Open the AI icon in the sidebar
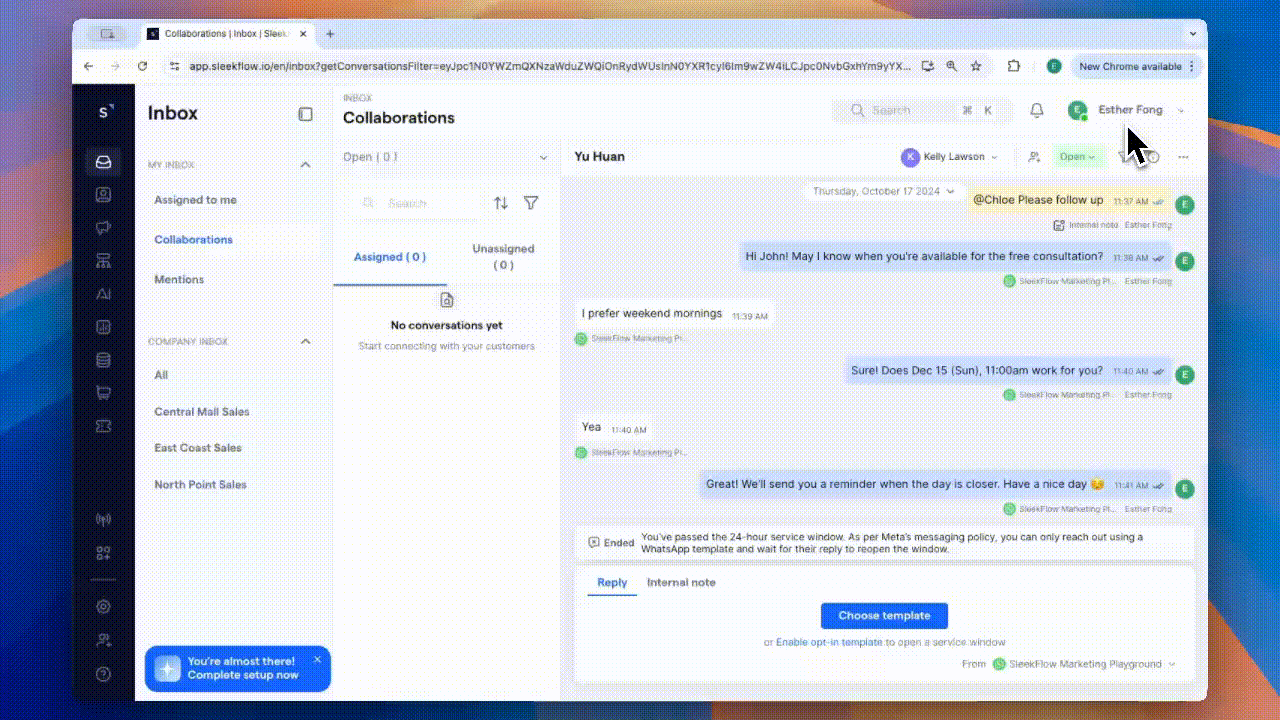The image size is (1280, 720). (103, 294)
